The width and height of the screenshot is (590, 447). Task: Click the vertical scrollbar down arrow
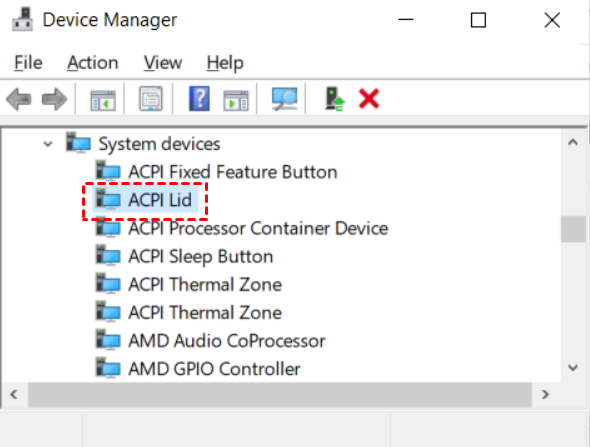573,367
